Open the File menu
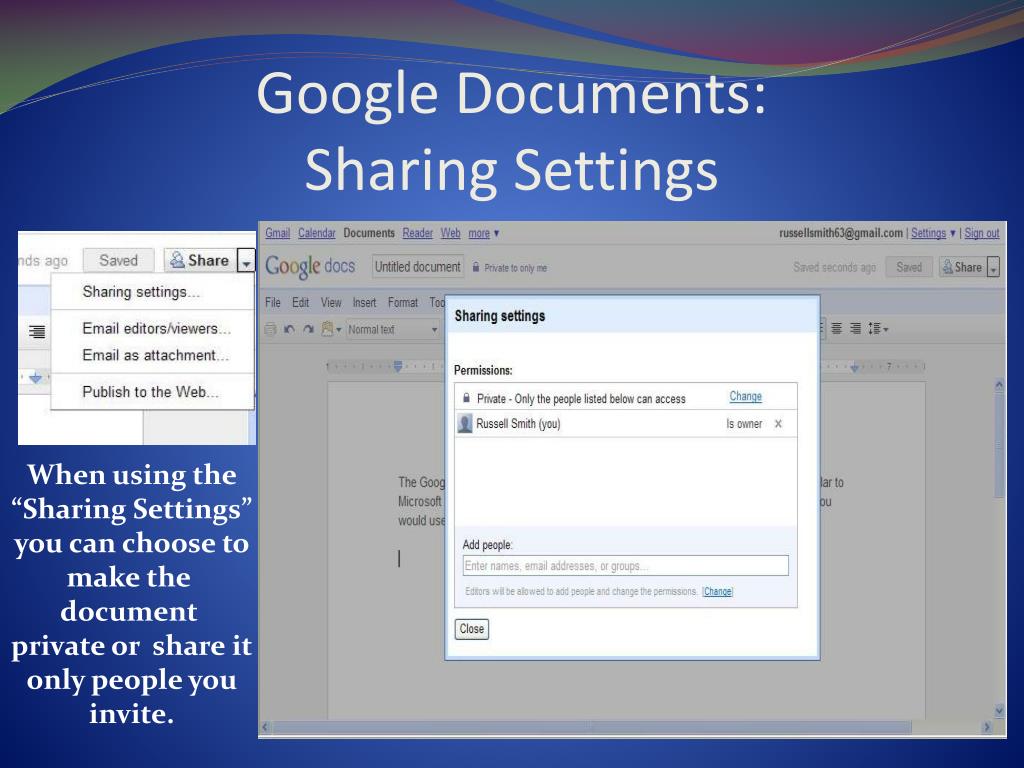The width and height of the screenshot is (1024, 768). [272, 302]
